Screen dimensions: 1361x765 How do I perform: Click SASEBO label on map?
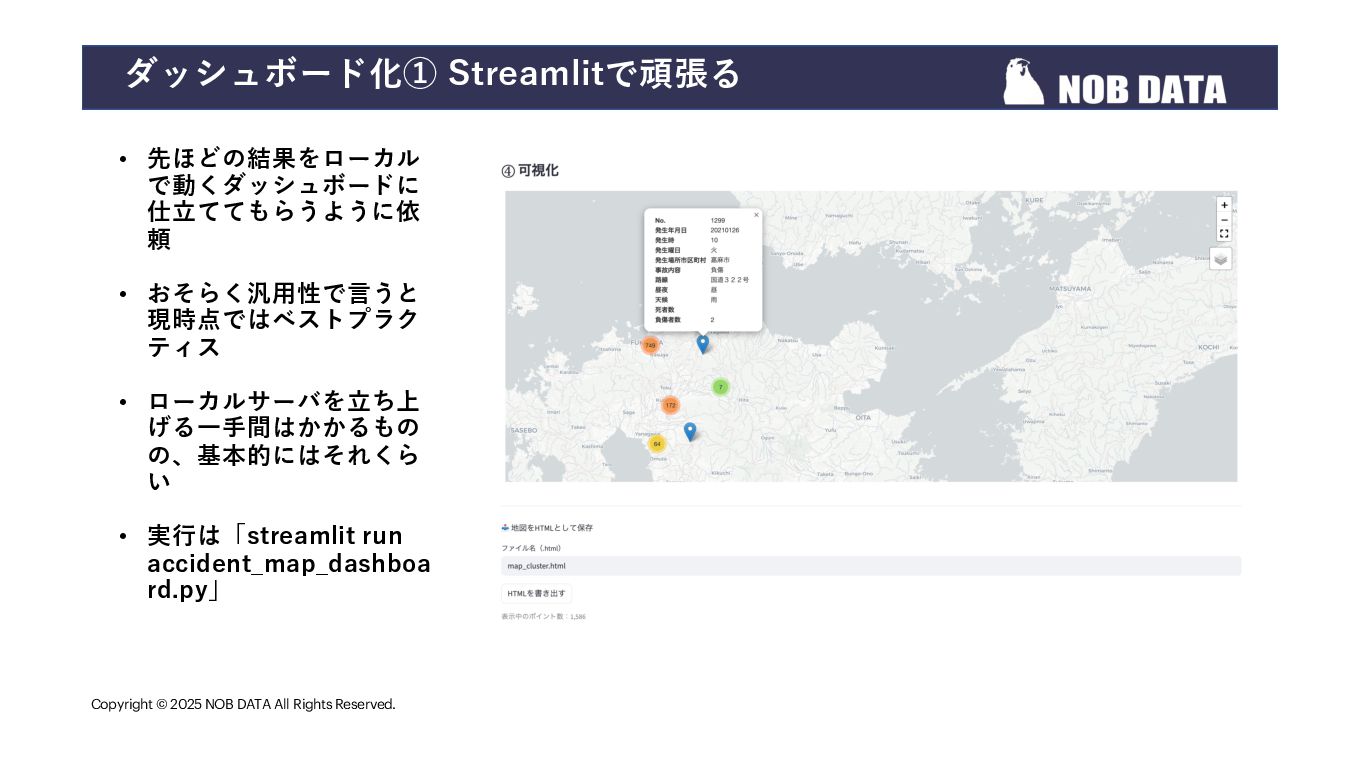(x=523, y=429)
